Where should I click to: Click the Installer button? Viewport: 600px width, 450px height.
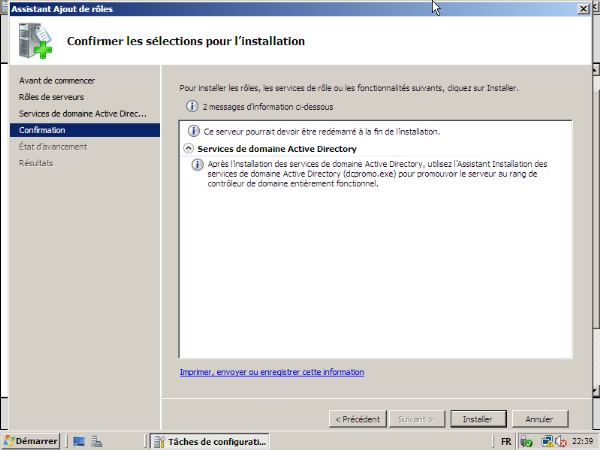(478, 419)
